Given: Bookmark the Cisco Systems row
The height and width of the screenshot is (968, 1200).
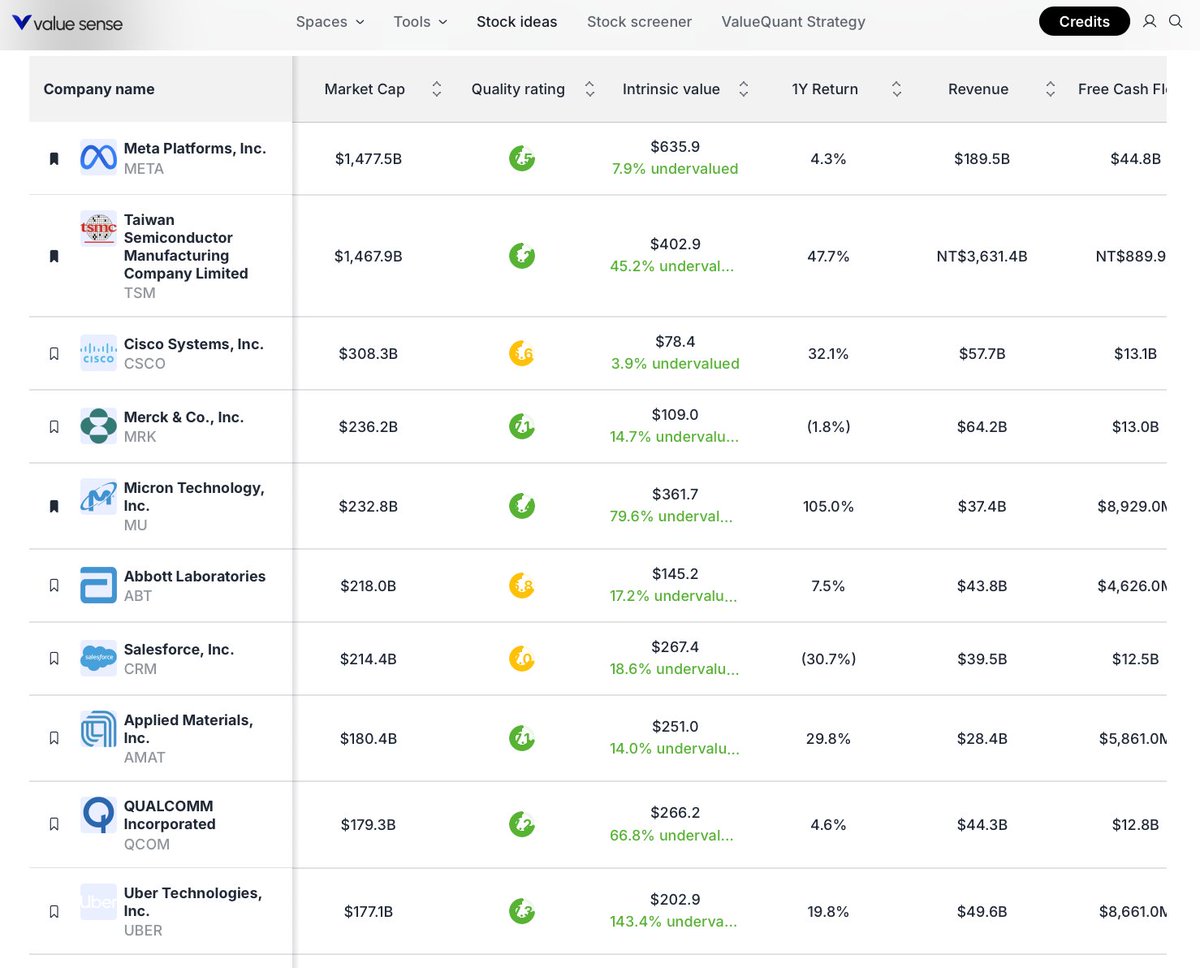Looking at the screenshot, I should pyautogui.click(x=54, y=353).
